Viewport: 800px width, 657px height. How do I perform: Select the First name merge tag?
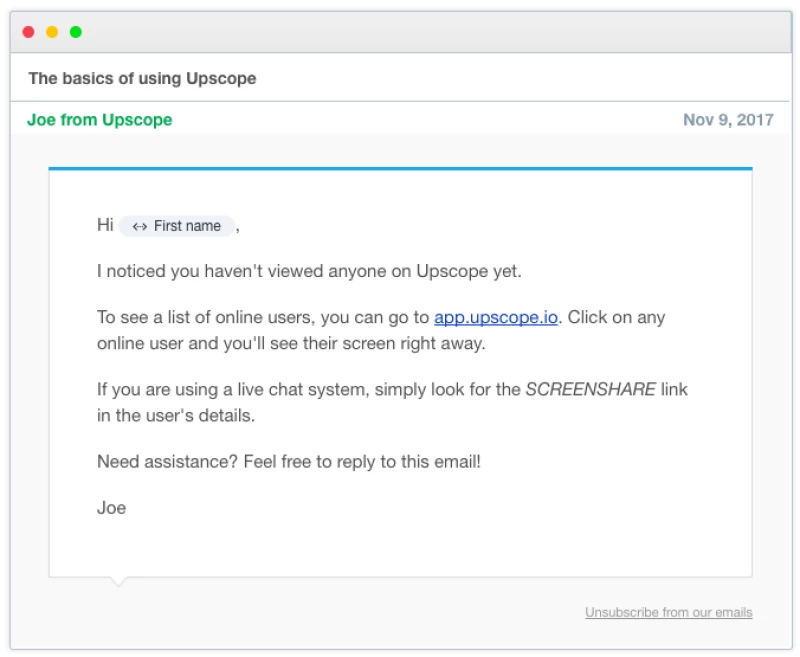[178, 226]
